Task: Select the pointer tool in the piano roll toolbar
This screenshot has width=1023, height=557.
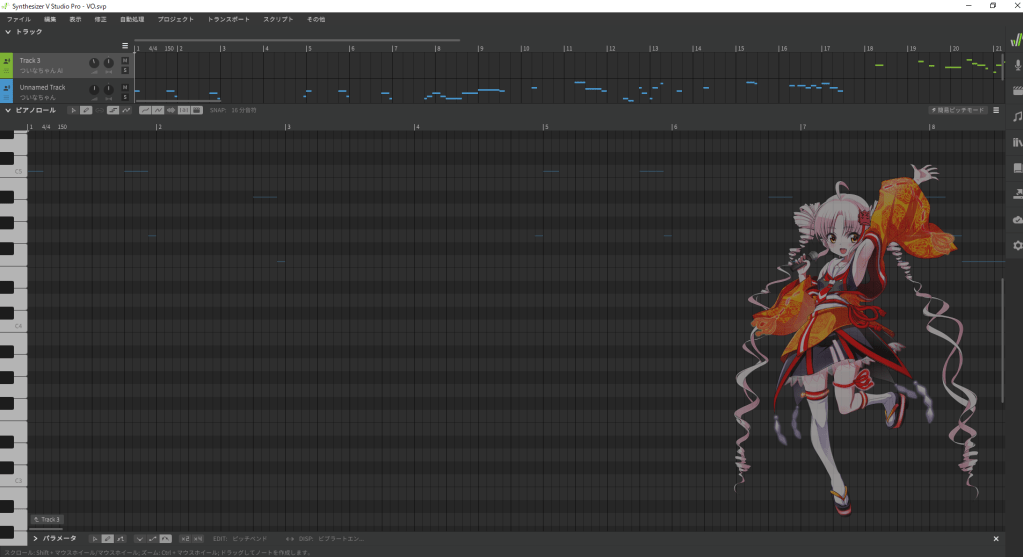Action: coord(72,110)
